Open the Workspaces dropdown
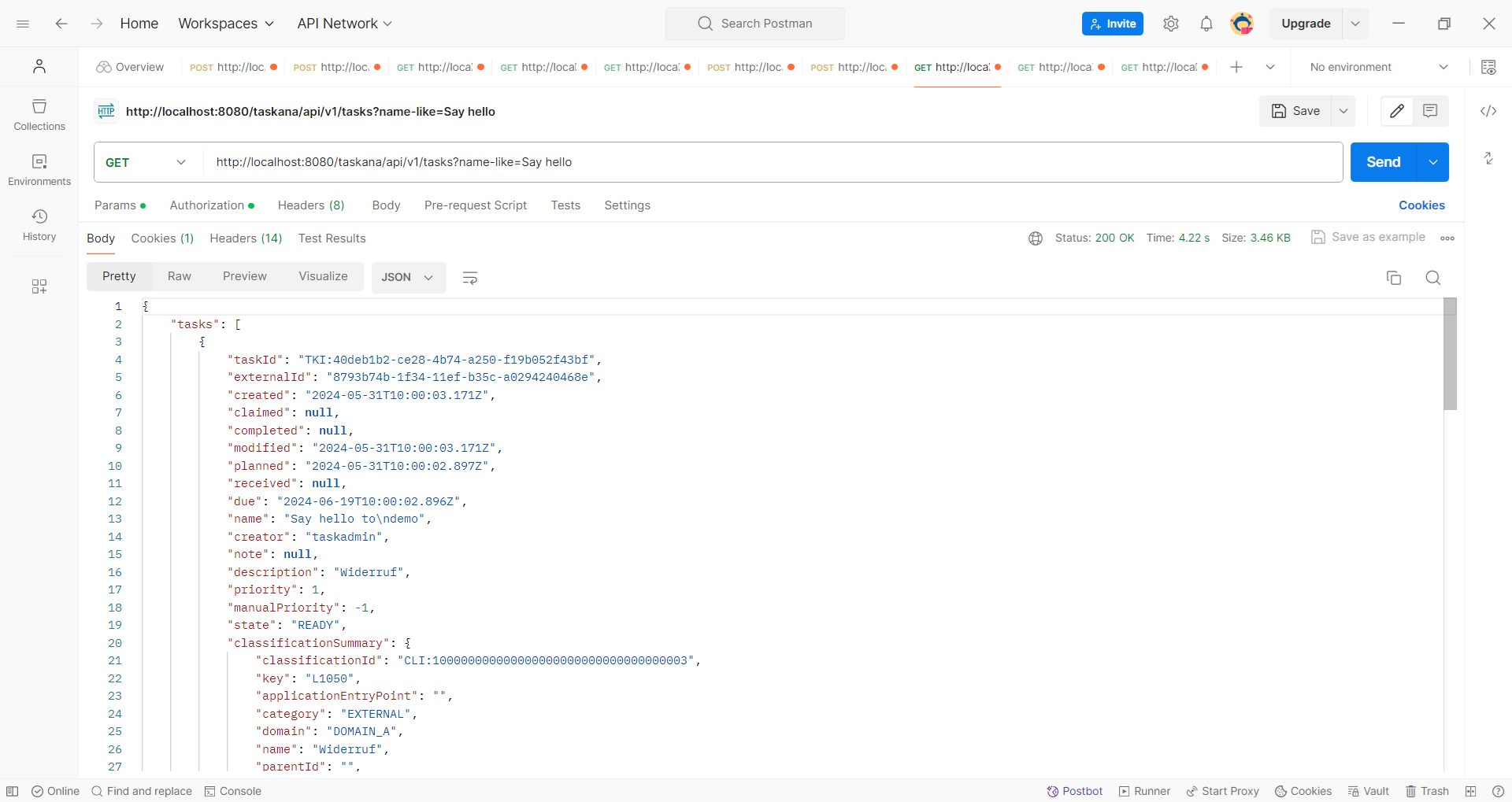Image resolution: width=1512 pixels, height=802 pixels. coord(226,24)
